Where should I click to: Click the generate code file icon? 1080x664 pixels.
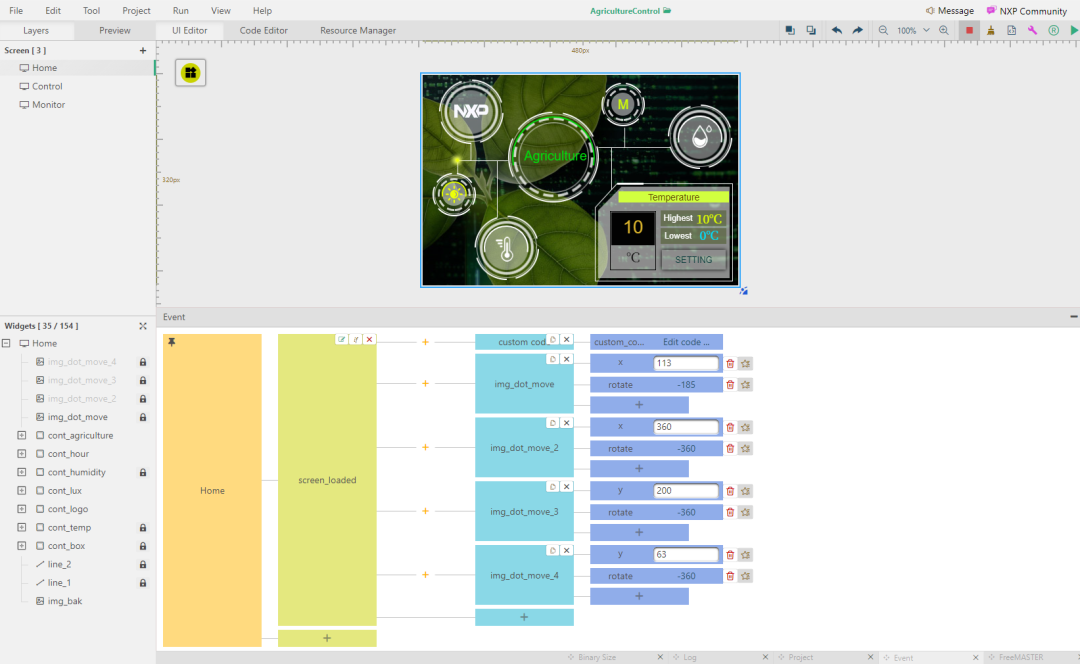click(x=1011, y=30)
